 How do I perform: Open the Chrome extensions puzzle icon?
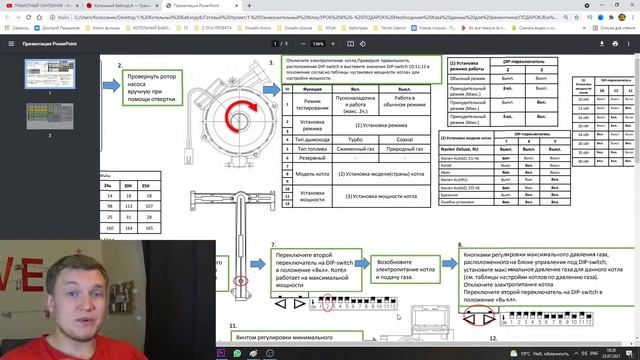(611, 18)
